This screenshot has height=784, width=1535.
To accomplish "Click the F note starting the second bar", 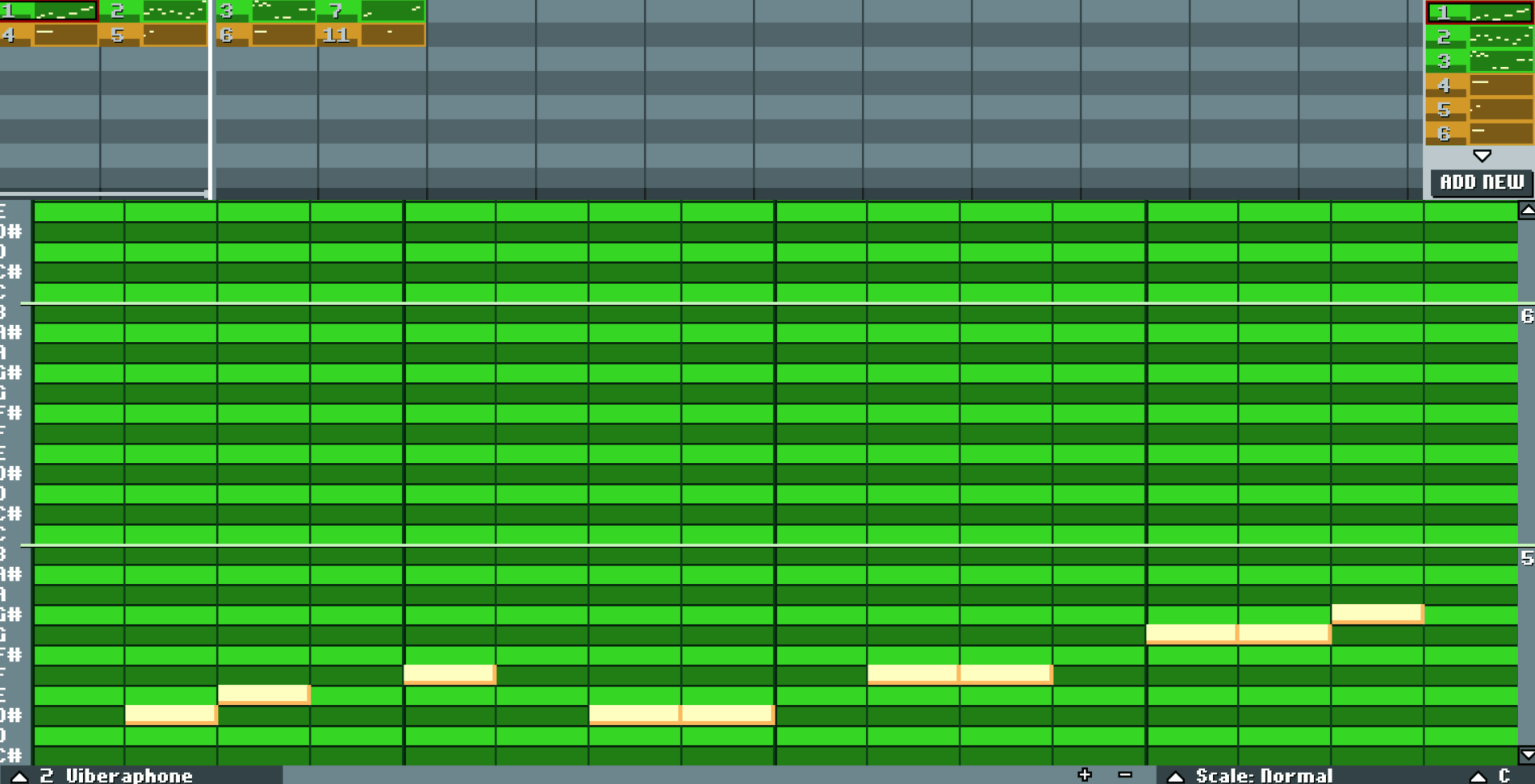I will 450,674.
